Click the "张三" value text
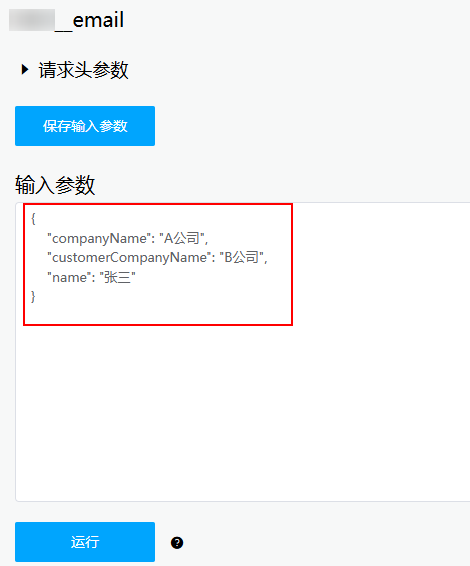 pos(117,278)
